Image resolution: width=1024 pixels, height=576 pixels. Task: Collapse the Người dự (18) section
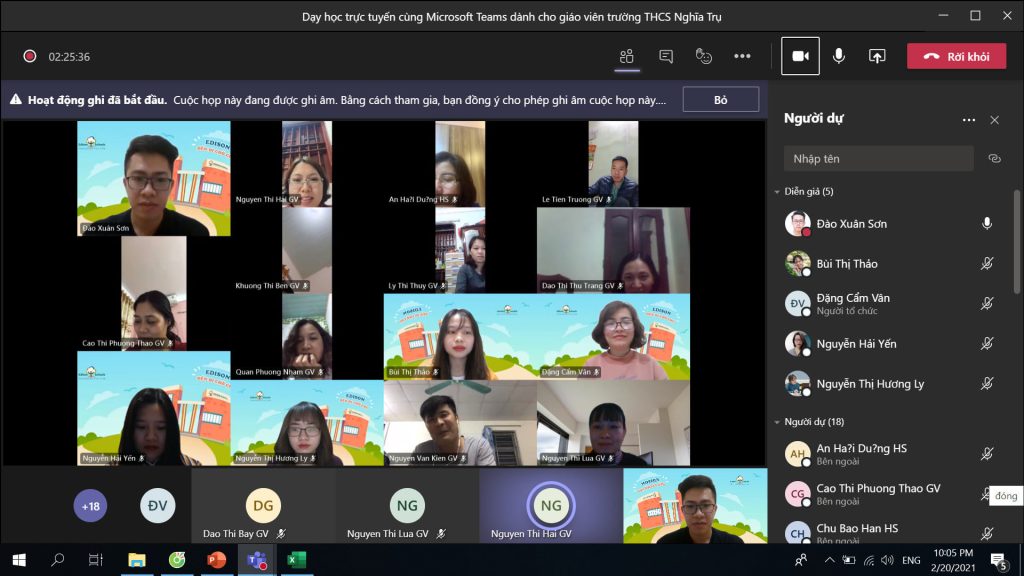point(777,422)
